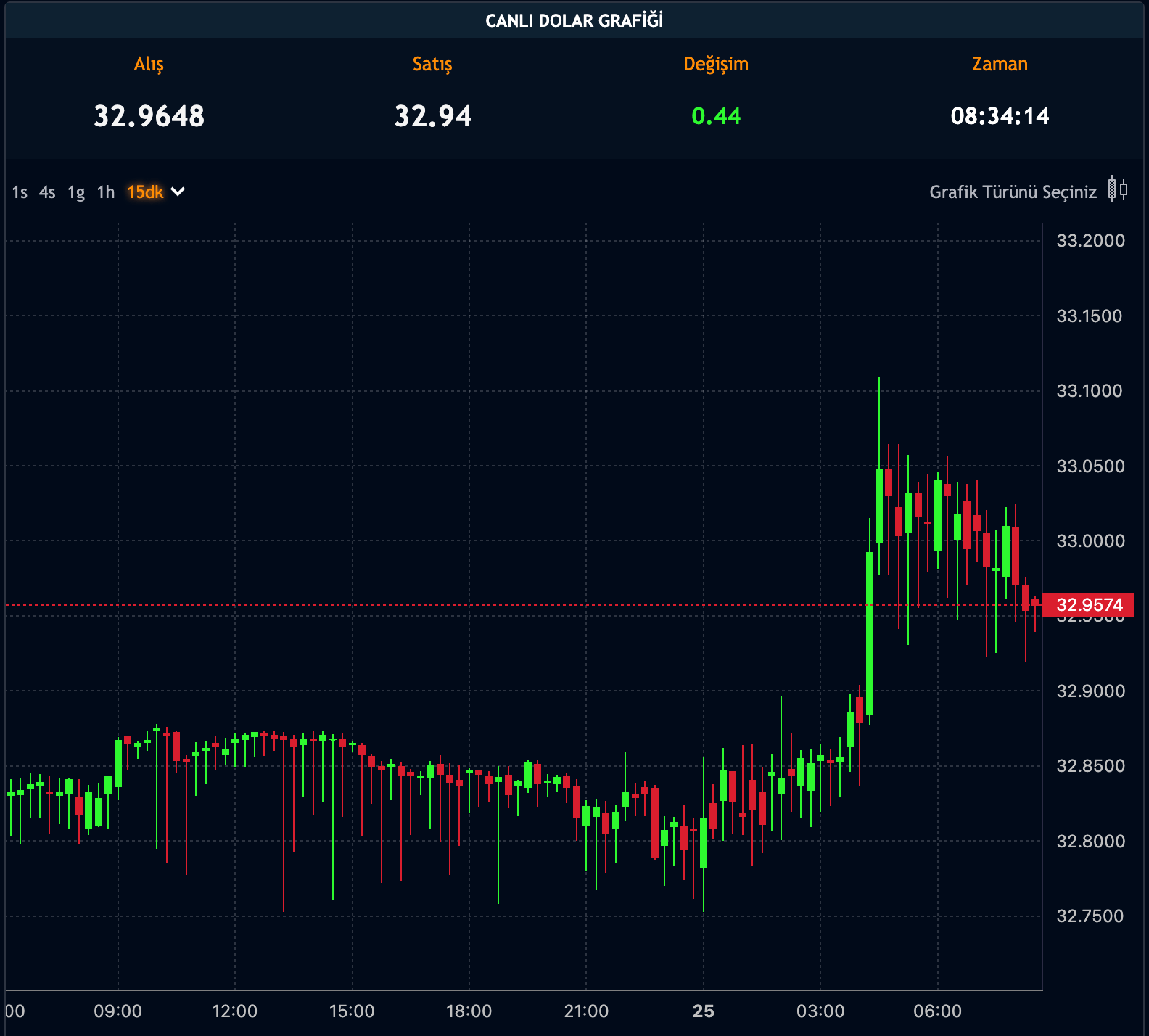This screenshot has width=1149, height=1036.
Task: Click the Satış header label
Action: (x=432, y=65)
